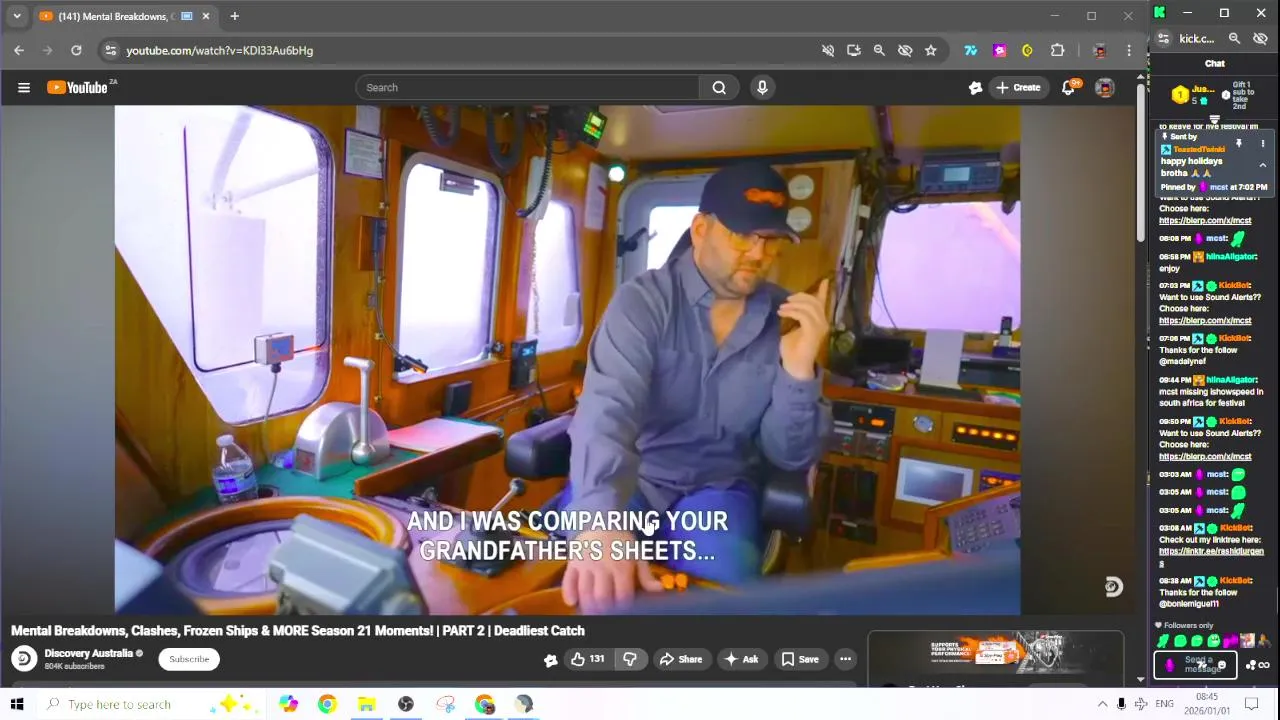Click Discovery Australia channel avatar
1280x720 pixels.
pos(24,659)
